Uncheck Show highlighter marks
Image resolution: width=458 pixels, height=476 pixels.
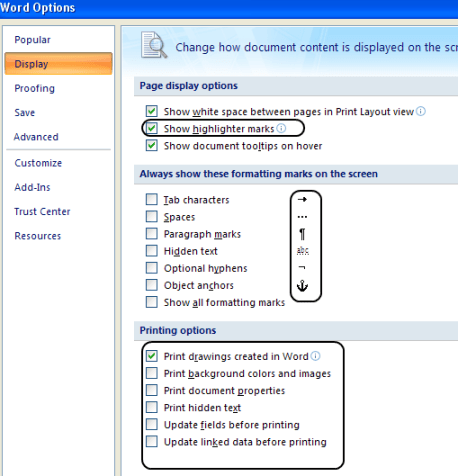click(152, 128)
